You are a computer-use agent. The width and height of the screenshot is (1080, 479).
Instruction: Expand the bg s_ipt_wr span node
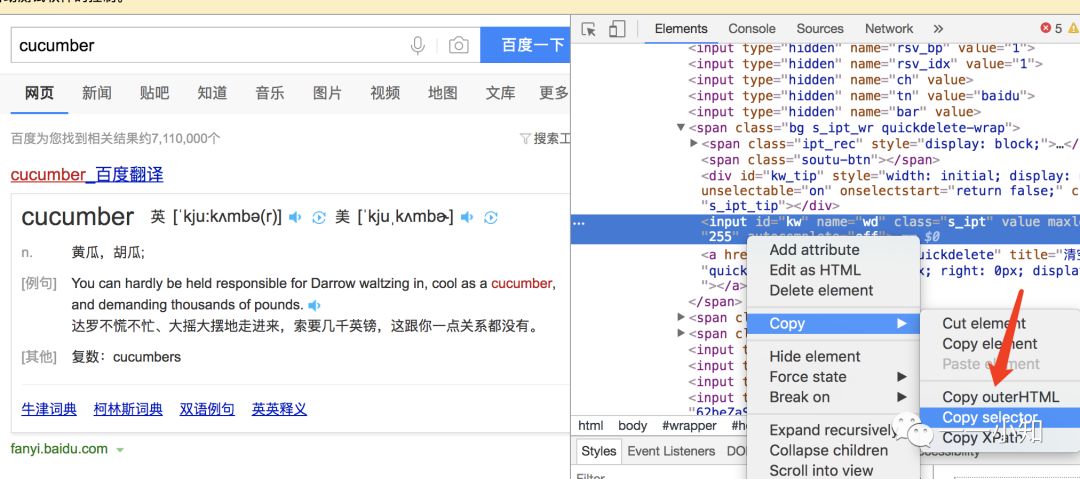coord(681,128)
